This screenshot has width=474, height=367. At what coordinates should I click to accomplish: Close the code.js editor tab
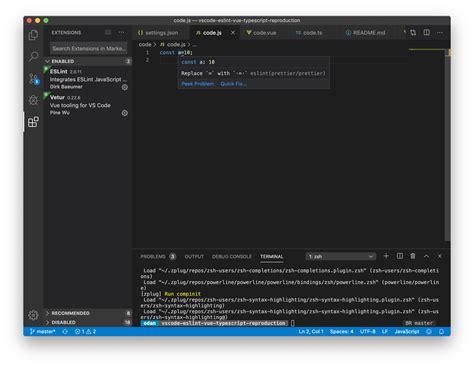233,33
